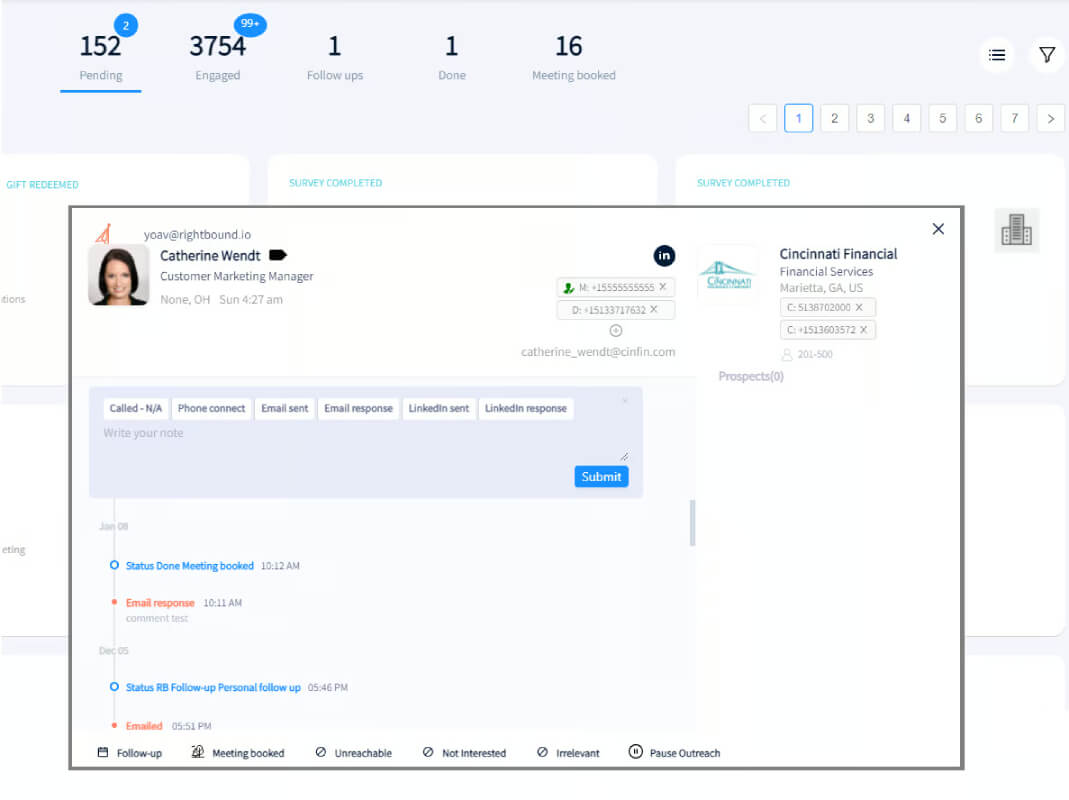Click the notification badge 2 on Pending
1069x800 pixels.
[125, 25]
